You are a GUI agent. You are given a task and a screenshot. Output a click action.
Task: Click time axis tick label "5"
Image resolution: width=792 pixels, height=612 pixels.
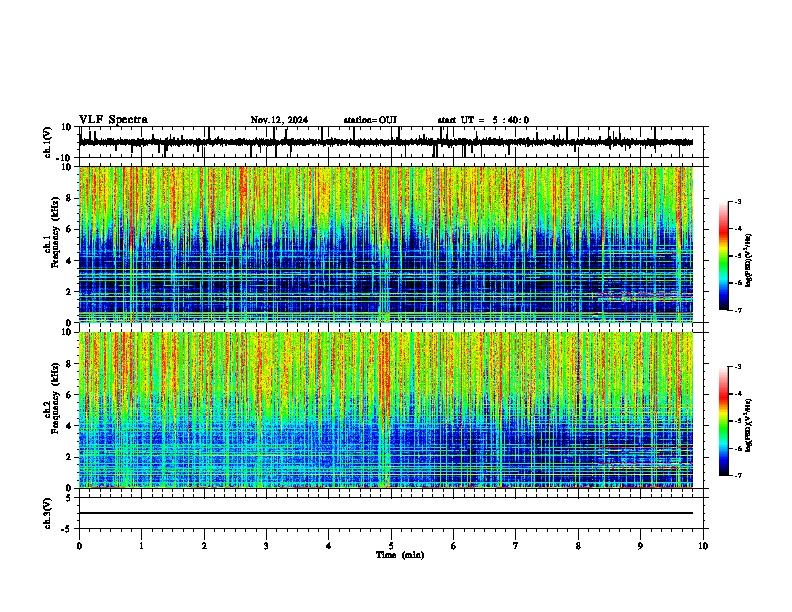point(391,546)
